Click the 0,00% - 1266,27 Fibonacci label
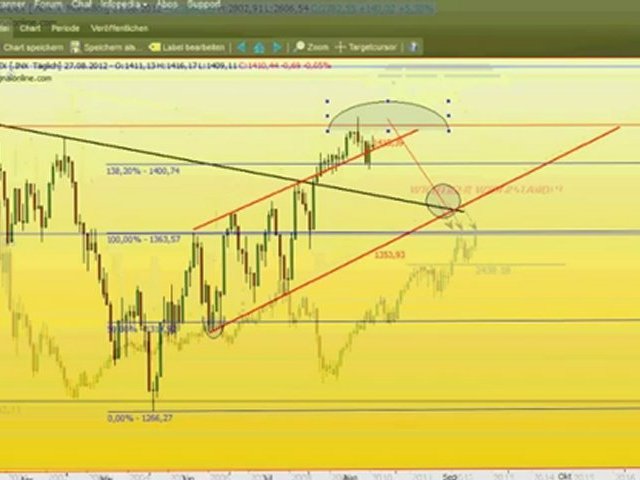The image size is (640, 480). [140, 418]
